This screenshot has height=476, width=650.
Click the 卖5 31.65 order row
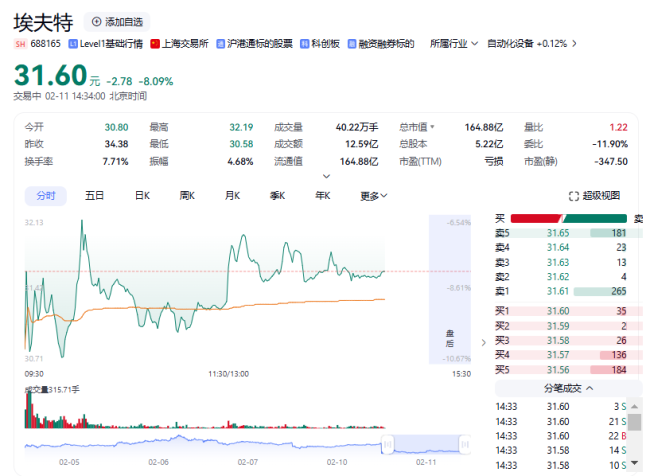(568, 233)
